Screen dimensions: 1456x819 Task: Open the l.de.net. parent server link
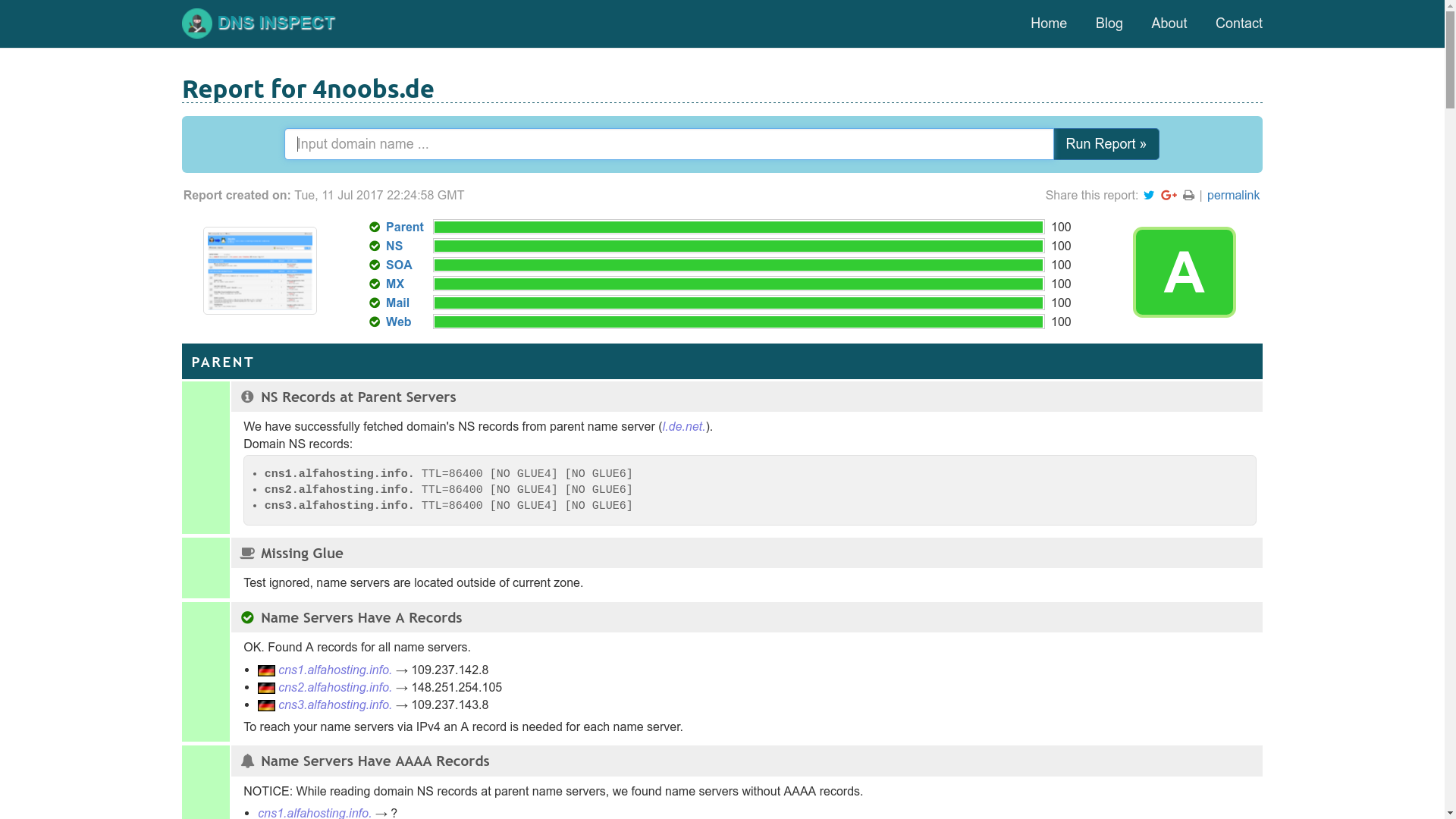[684, 427]
